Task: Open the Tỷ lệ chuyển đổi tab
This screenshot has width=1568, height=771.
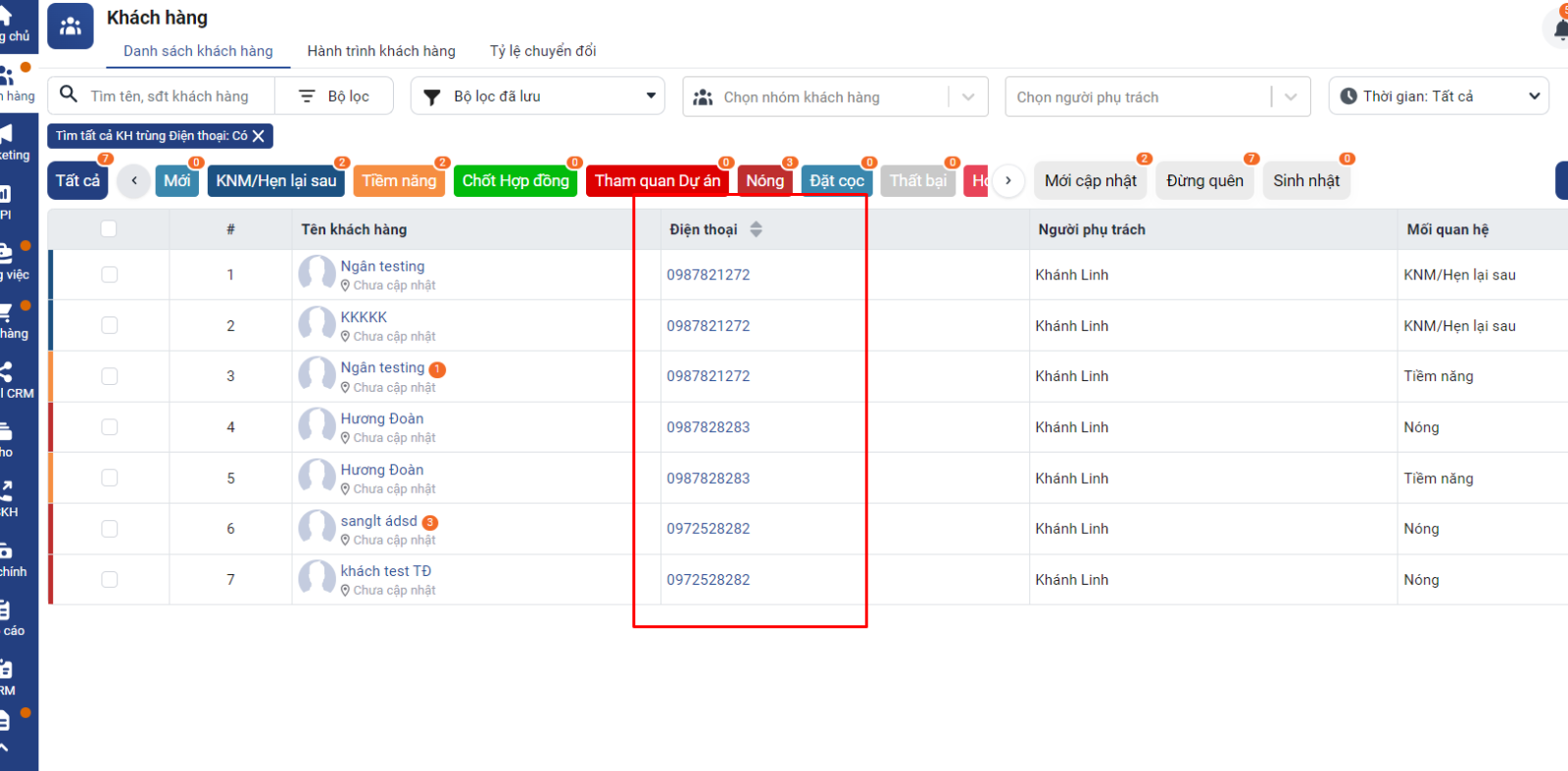Action: 542,51
